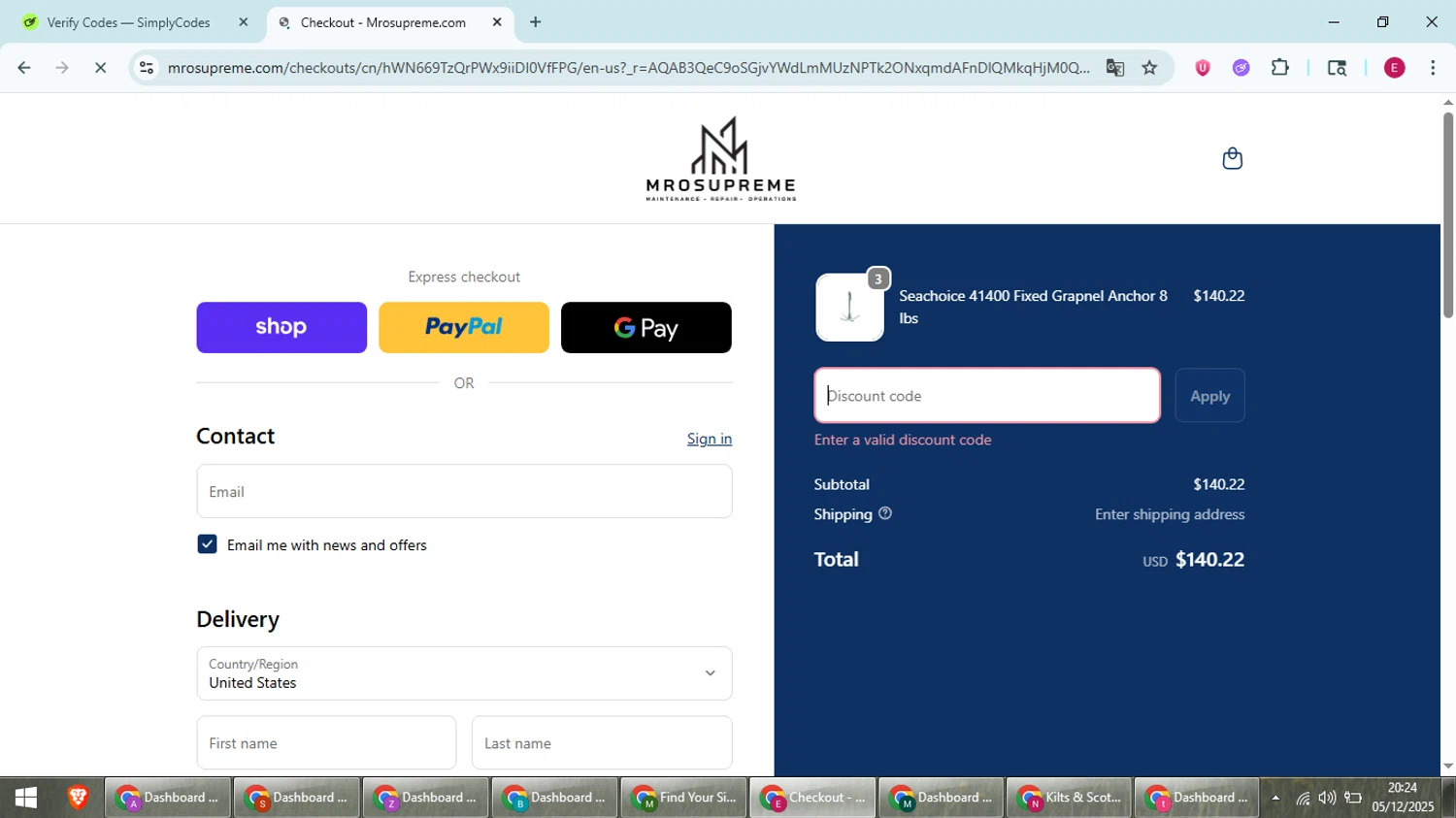This screenshot has height=818, width=1456.
Task: Pay with the PayPal button
Action: 464,327
